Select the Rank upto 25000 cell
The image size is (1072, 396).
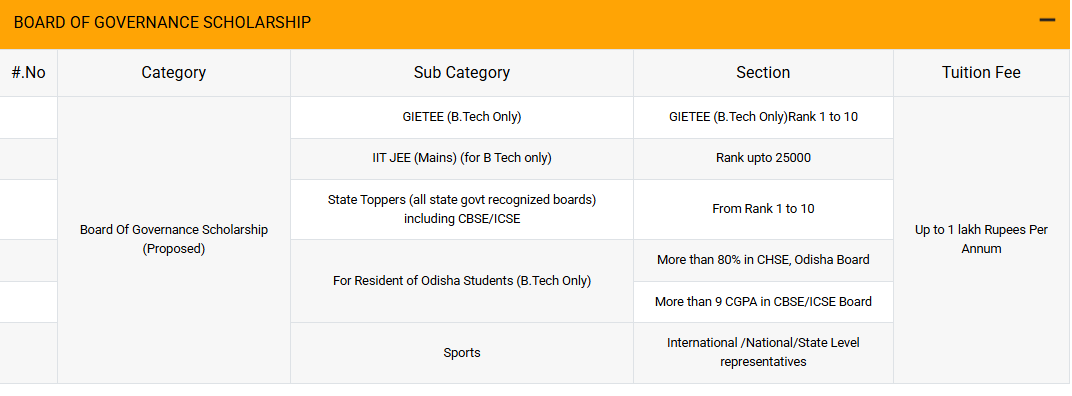click(x=763, y=159)
